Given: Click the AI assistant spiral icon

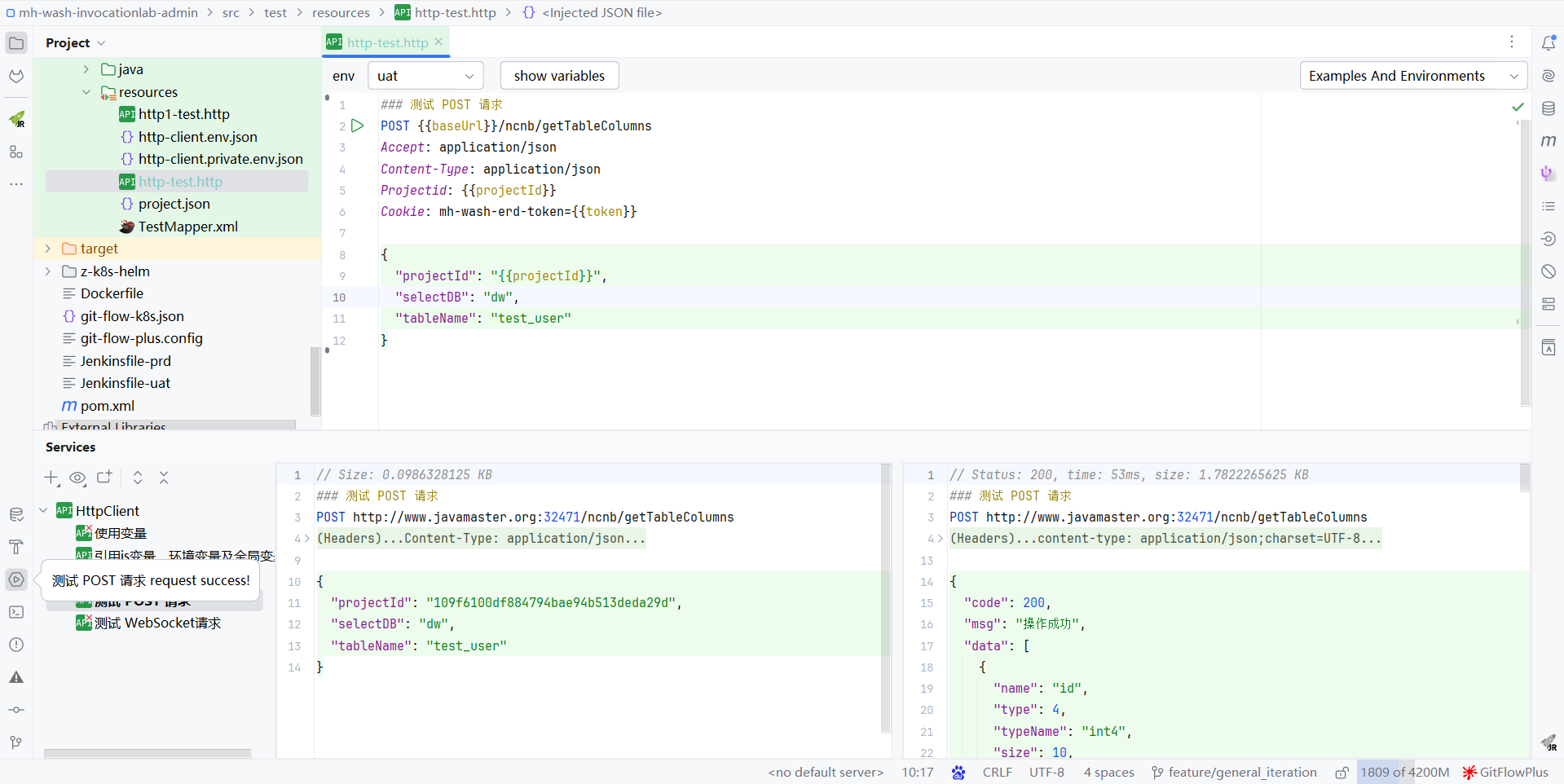Looking at the screenshot, I should point(1549,76).
